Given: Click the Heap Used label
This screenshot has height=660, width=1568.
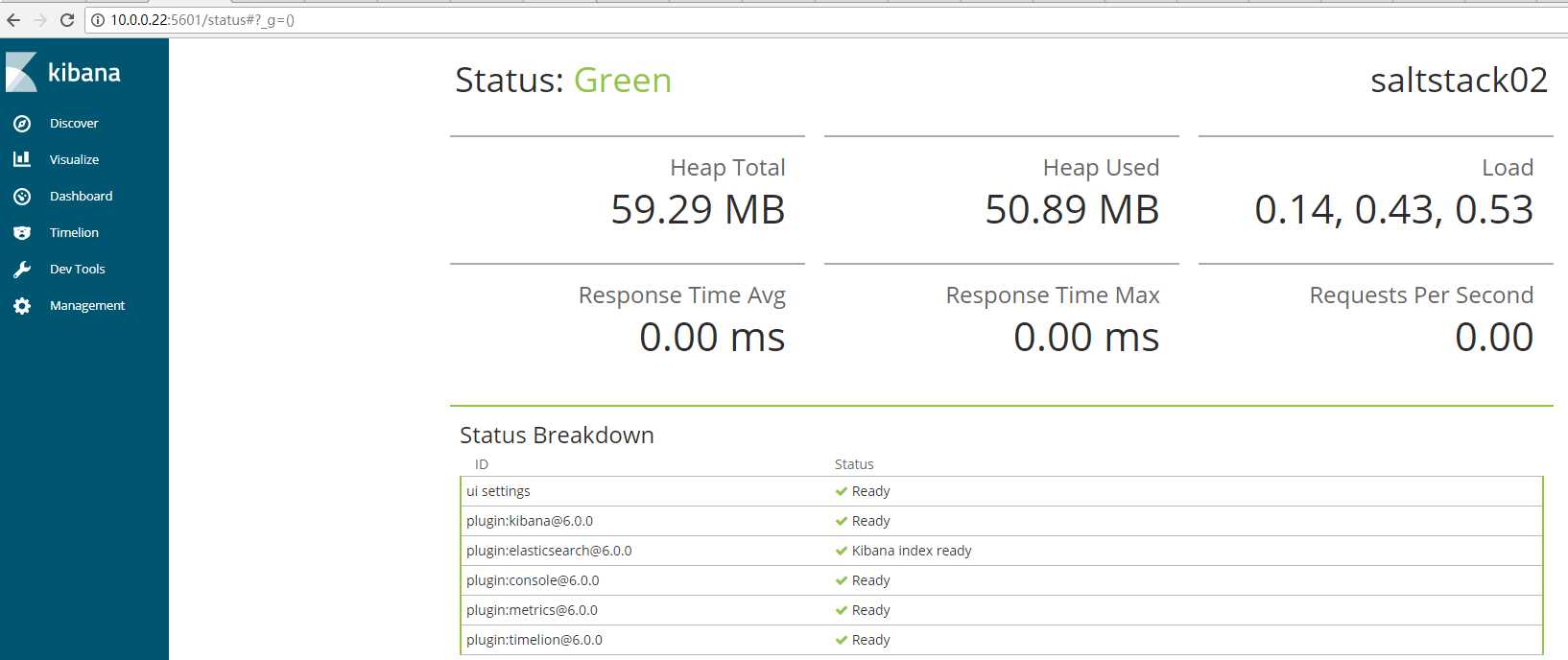Looking at the screenshot, I should point(1101,168).
